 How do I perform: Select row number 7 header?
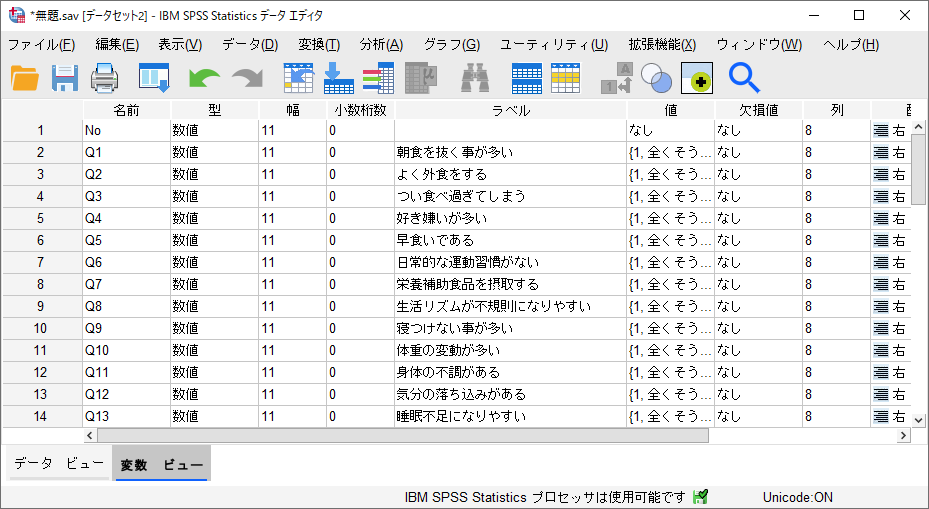(41, 262)
